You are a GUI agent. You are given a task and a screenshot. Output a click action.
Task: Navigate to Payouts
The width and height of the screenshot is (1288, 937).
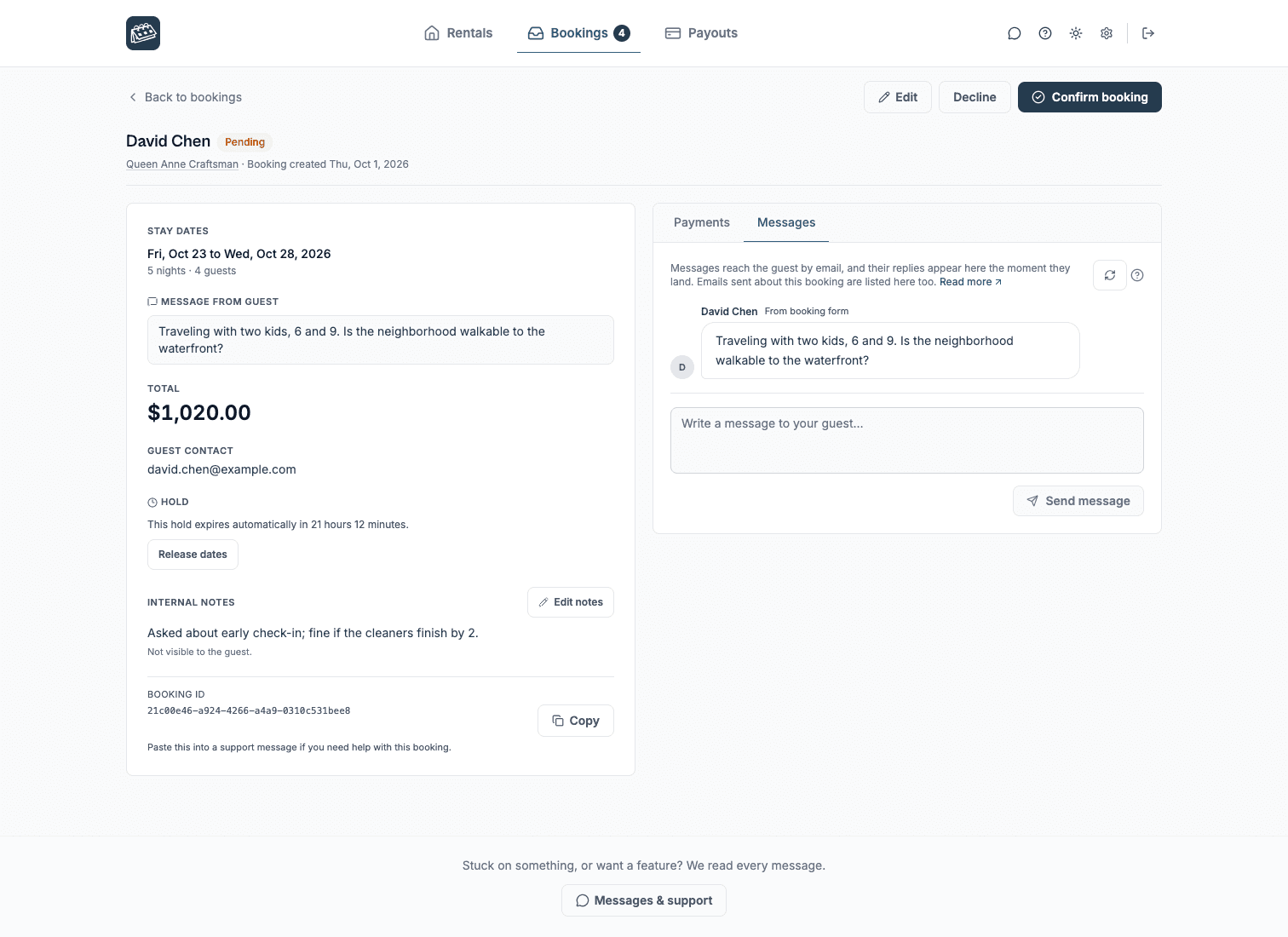point(701,33)
